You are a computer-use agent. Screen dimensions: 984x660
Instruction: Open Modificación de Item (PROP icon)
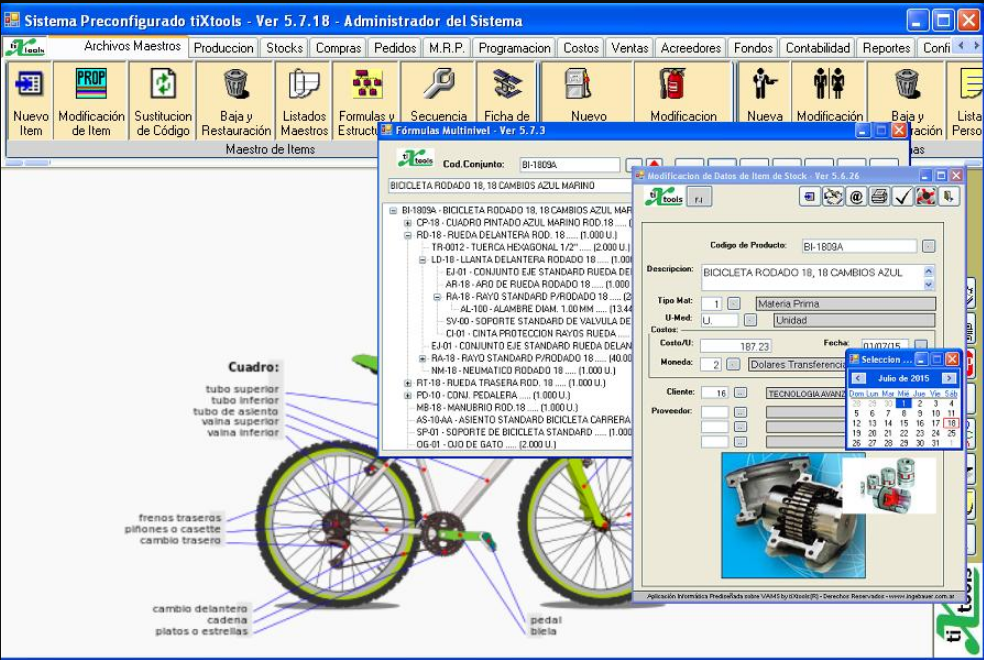pos(91,100)
